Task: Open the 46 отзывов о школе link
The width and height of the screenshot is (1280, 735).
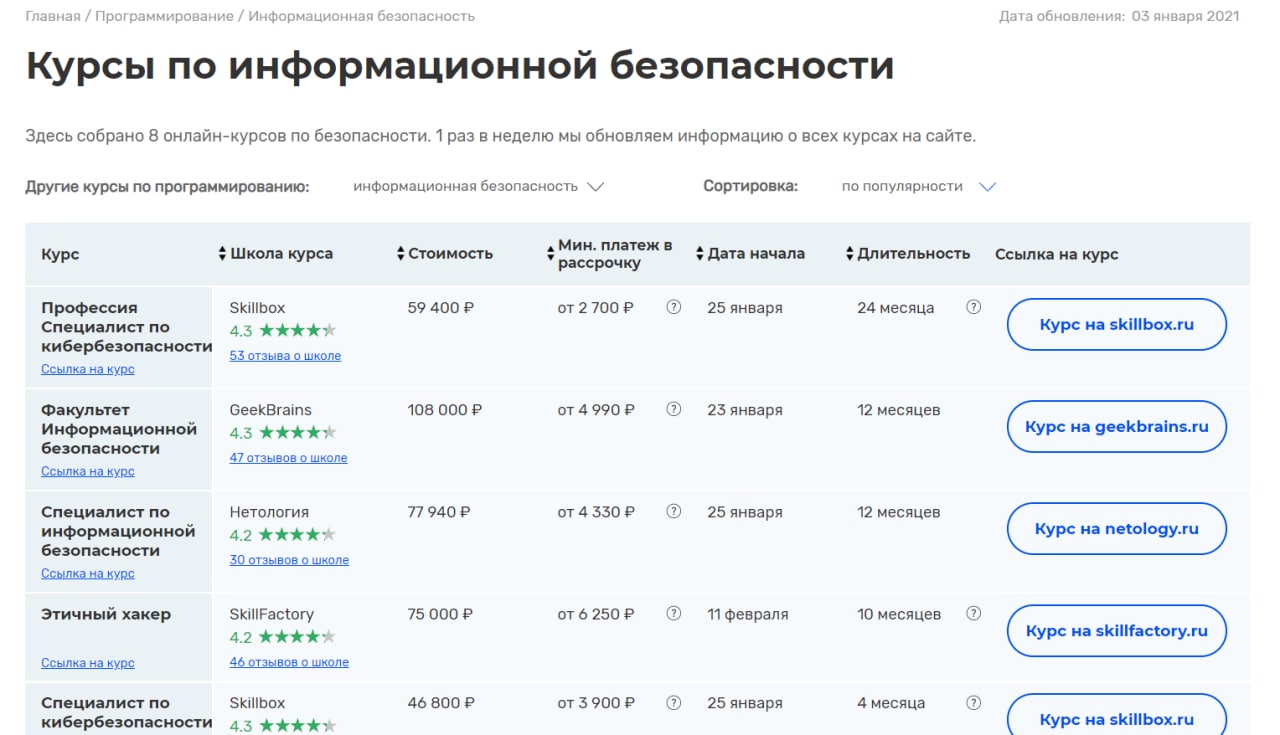Action: point(289,661)
